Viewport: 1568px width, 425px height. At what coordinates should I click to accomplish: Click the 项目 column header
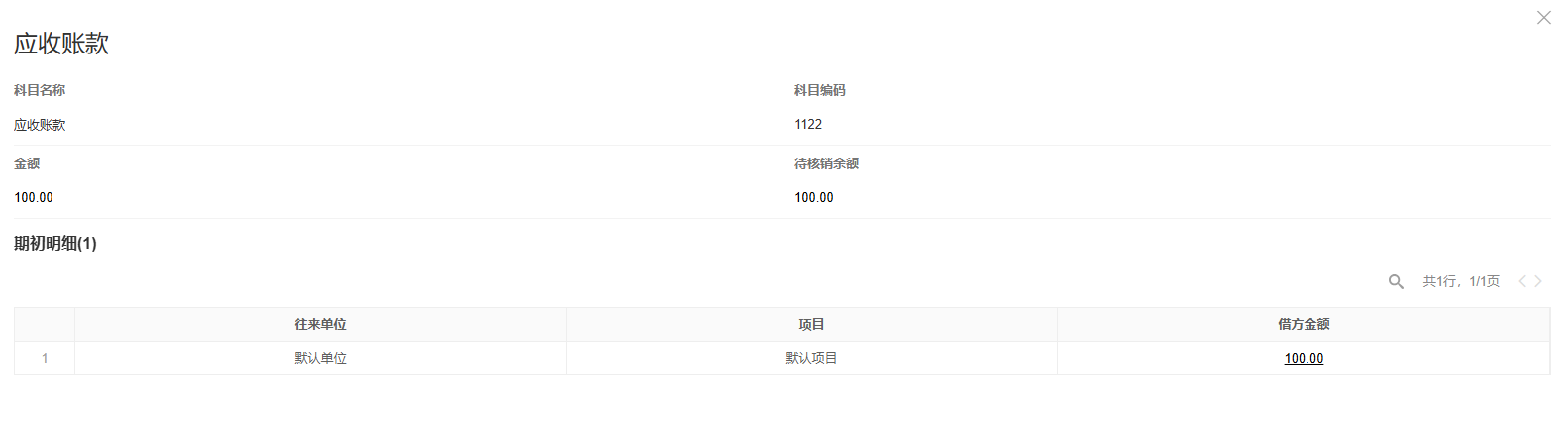tap(811, 325)
